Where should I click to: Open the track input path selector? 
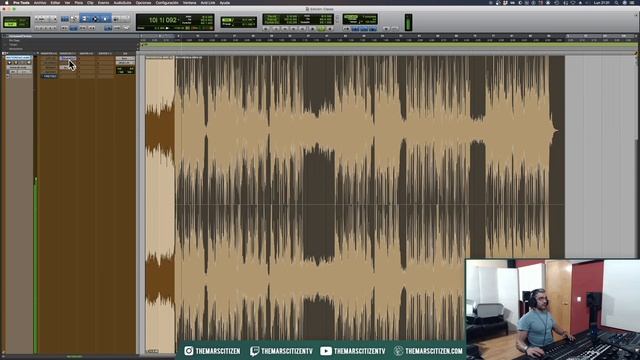[125, 58]
